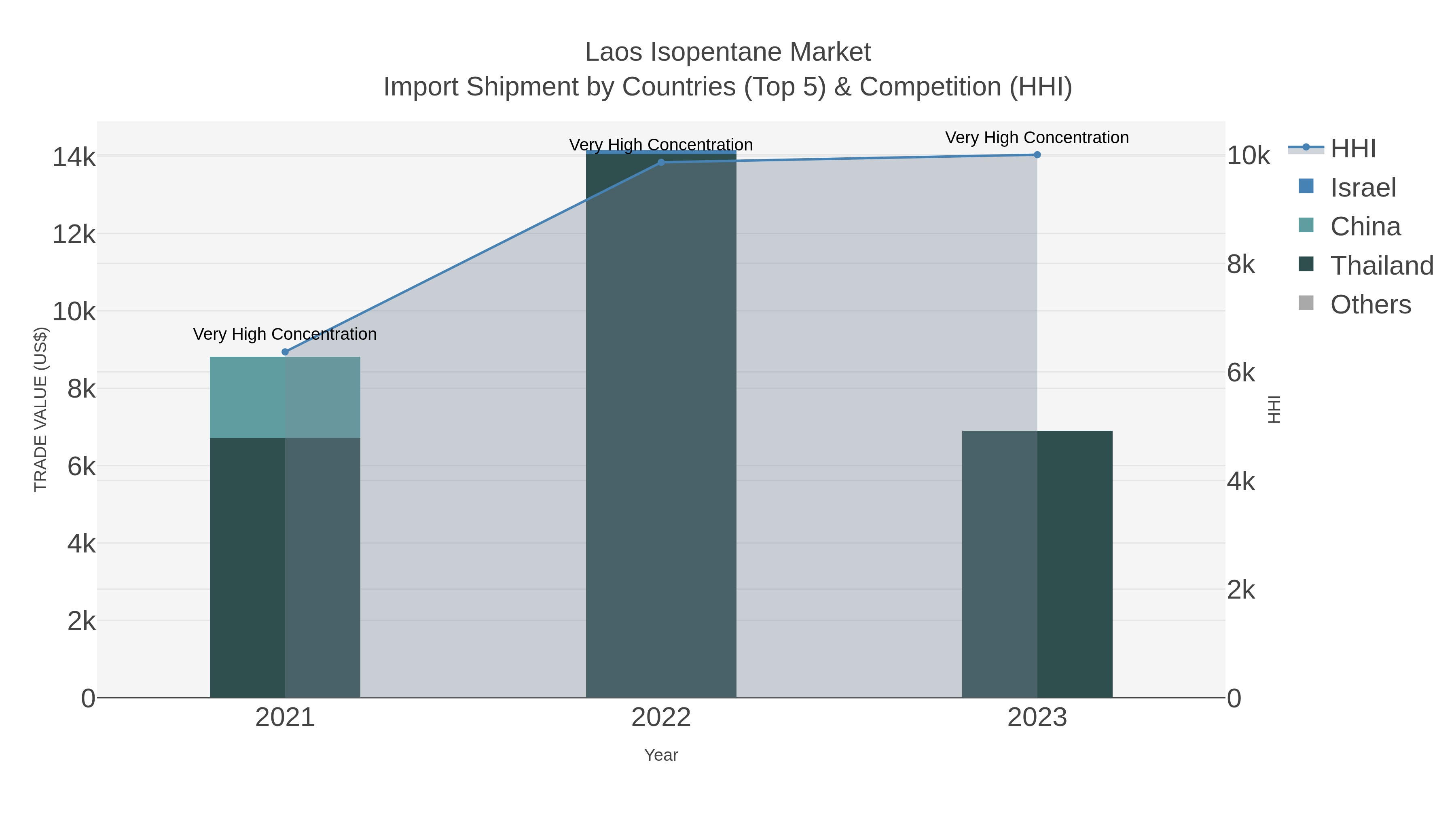1456x819 pixels.
Task: Toggle the HHI legend entry
Action: (x=1332, y=148)
